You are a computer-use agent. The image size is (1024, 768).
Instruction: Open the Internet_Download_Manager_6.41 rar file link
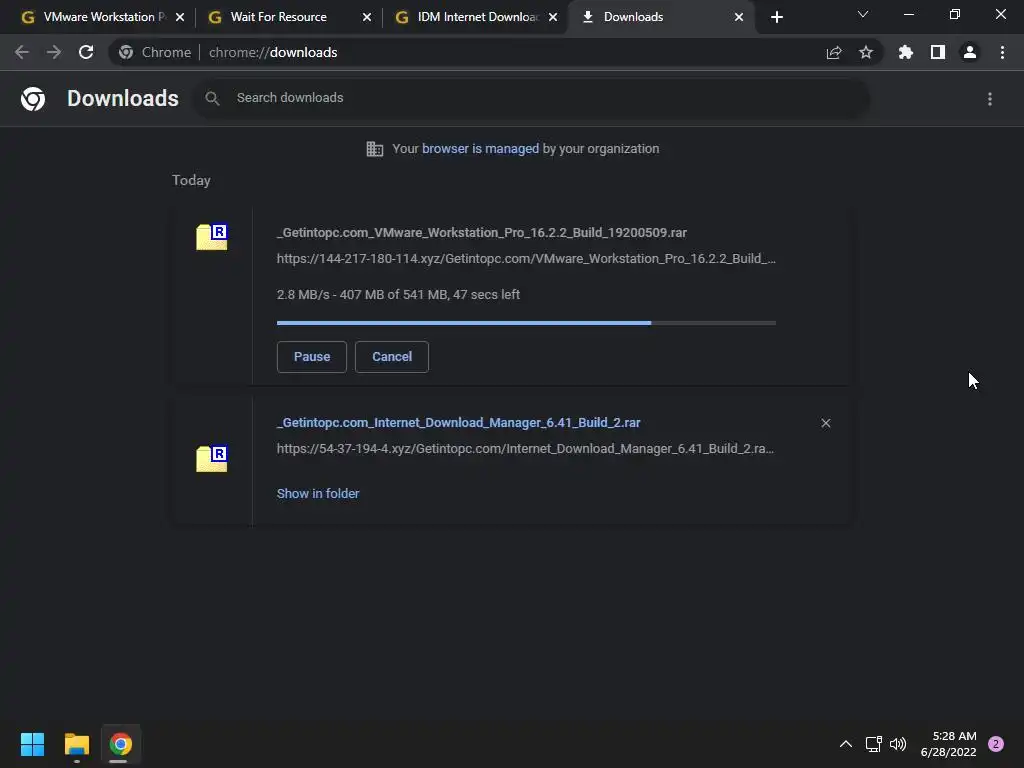pos(458,423)
